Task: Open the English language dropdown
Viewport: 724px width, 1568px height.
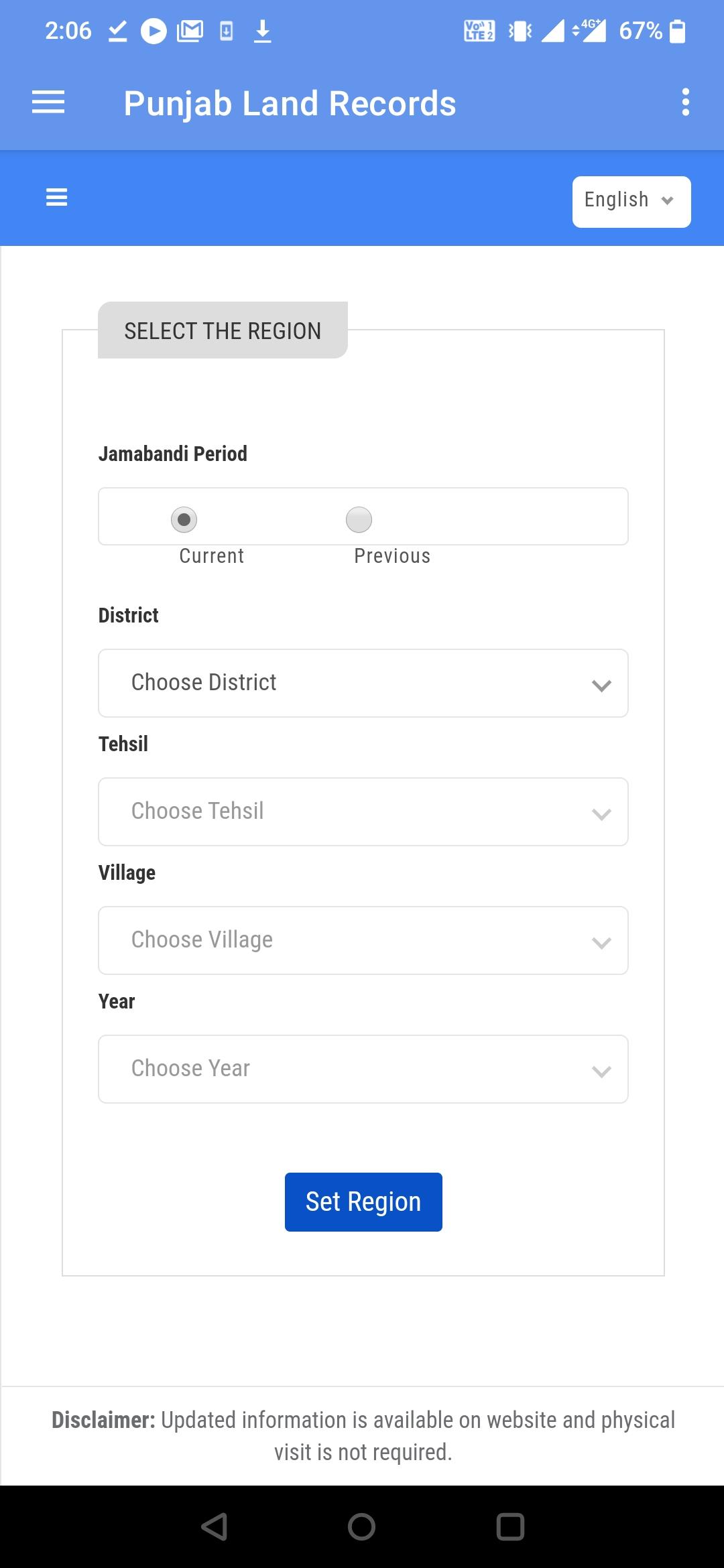Action: [631, 202]
